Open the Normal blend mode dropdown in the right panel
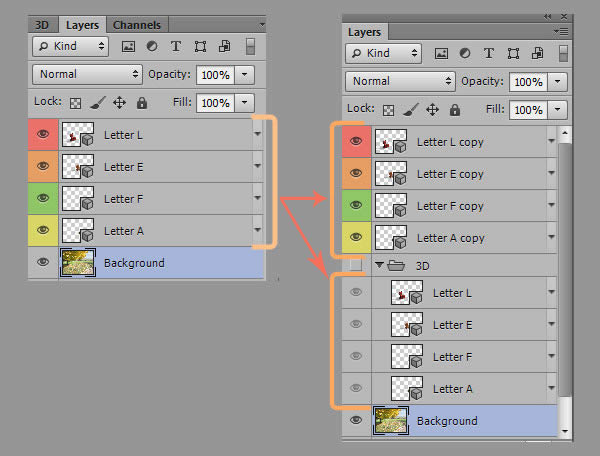 [399, 81]
